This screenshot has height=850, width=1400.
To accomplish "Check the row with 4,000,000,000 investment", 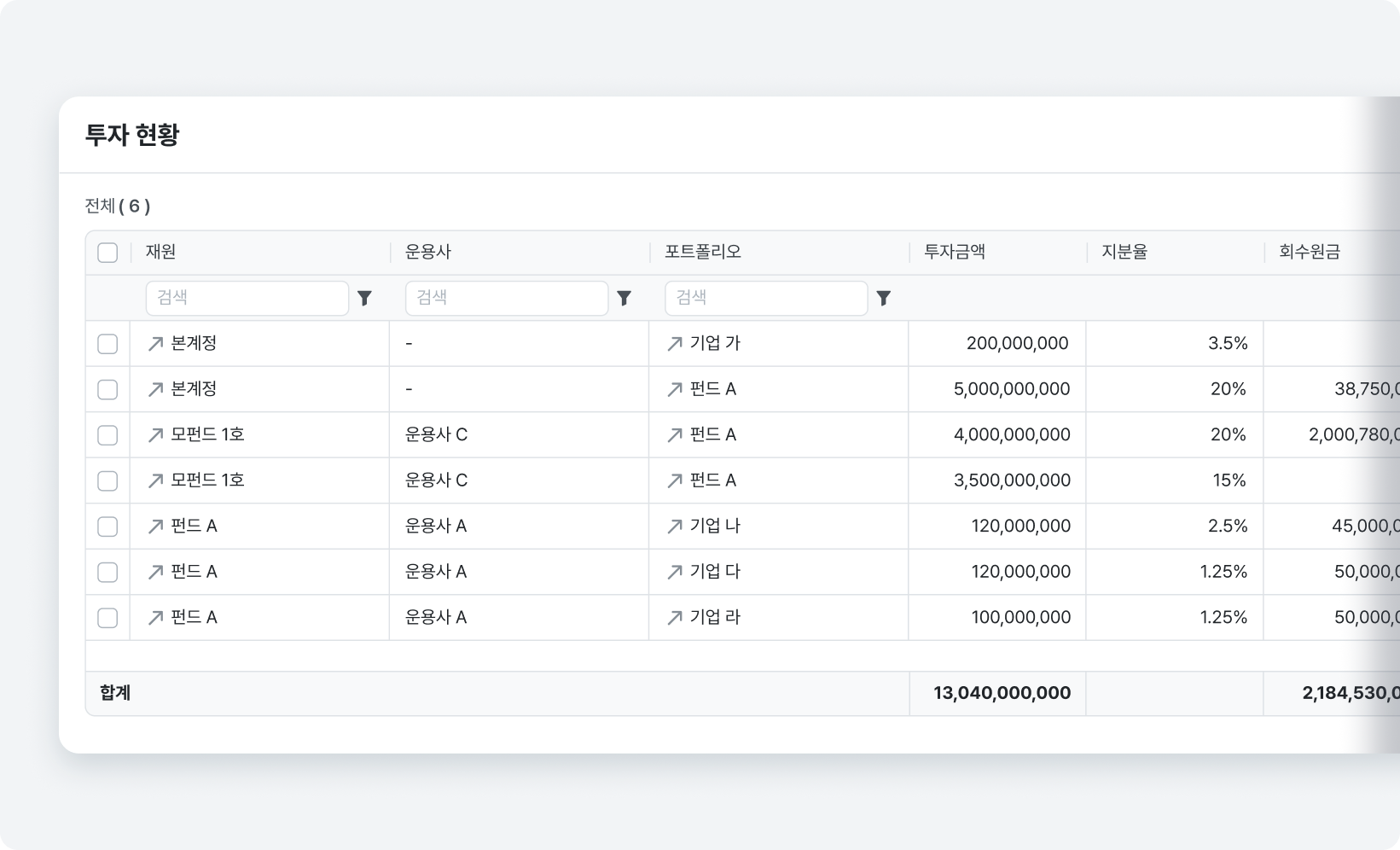I will coord(107,434).
